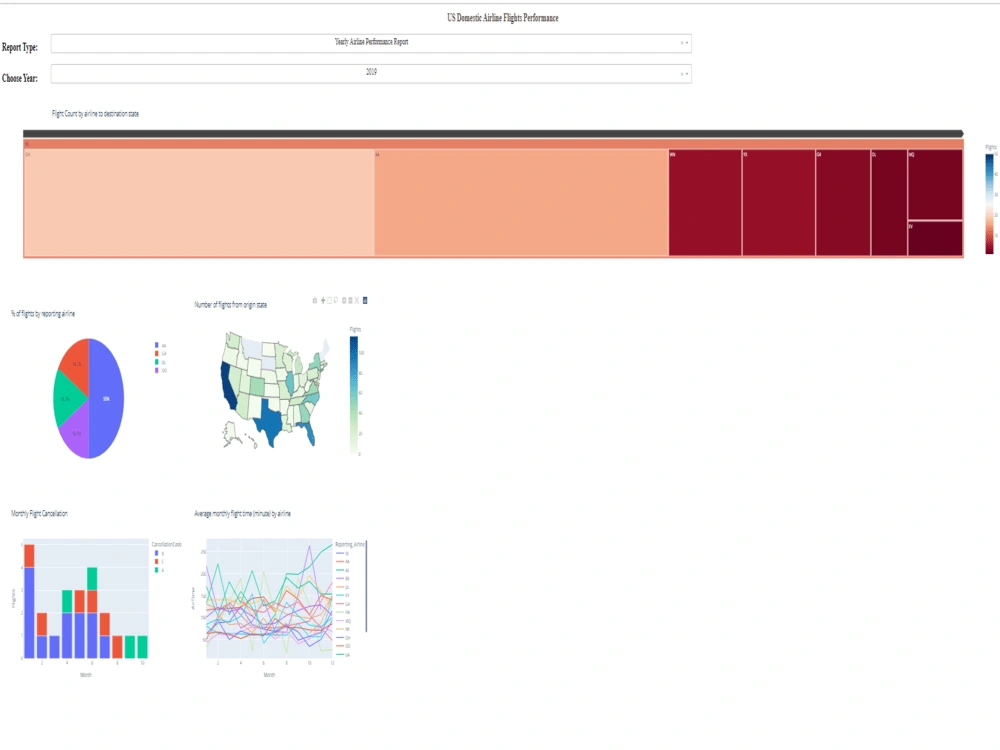The height and width of the screenshot is (750, 1000).
Task: Download map plot as PNG camera icon
Action: click(x=315, y=300)
